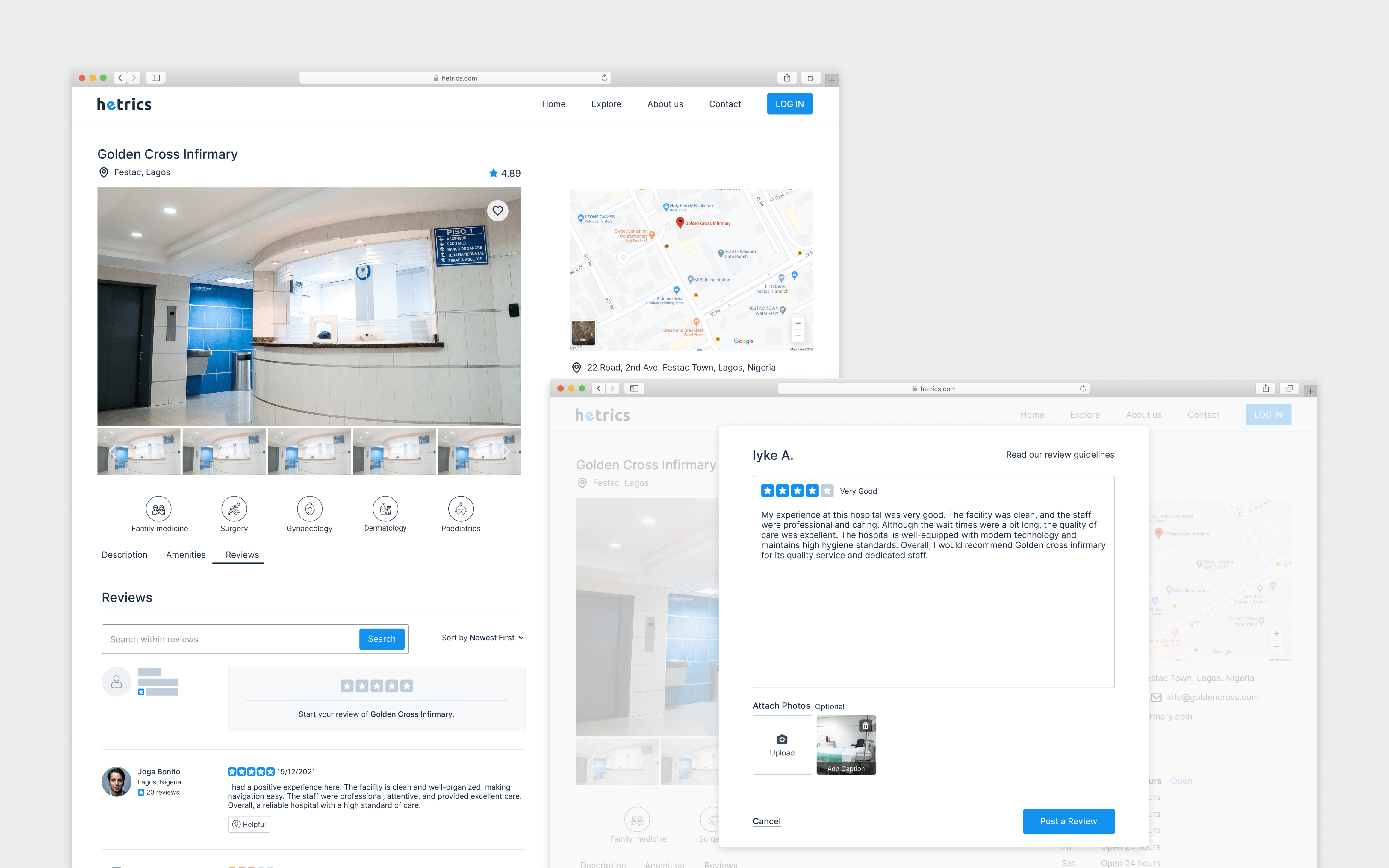Click Start your review of Golden Cross Infirmary
The height and width of the screenshot is (868, 1389).
376,714
